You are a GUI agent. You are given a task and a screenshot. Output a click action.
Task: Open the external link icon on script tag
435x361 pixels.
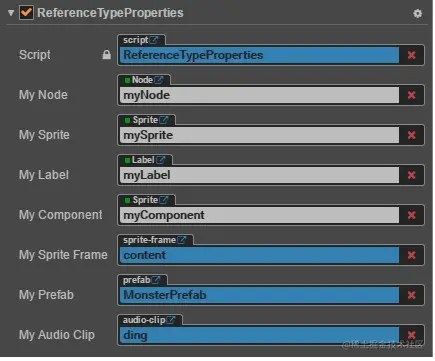coord(154,40)
